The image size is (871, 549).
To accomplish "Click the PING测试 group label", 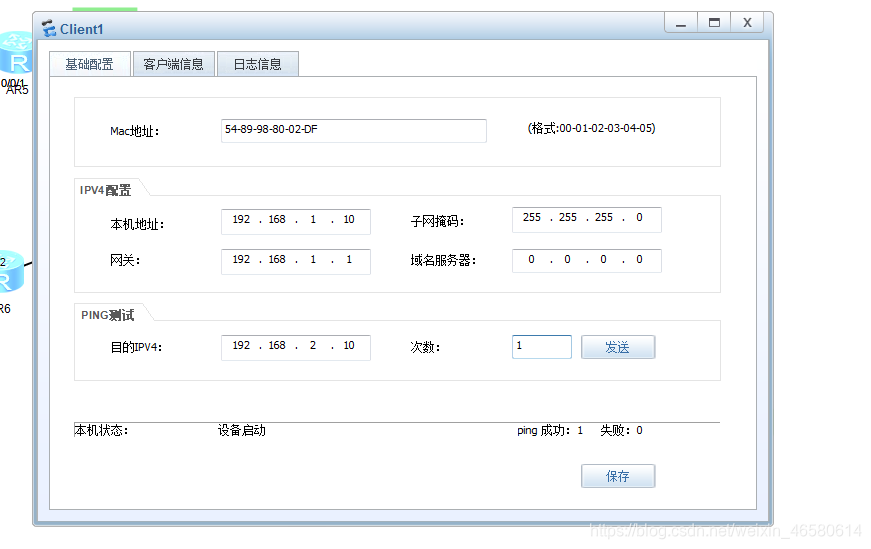I will click(x=108, y=315).
